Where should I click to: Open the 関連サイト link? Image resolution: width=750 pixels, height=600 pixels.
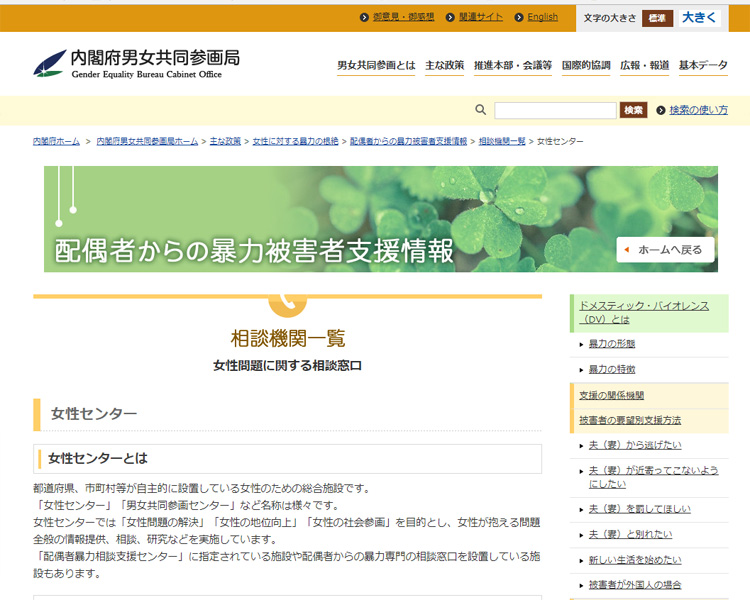(x=481, y=17)
